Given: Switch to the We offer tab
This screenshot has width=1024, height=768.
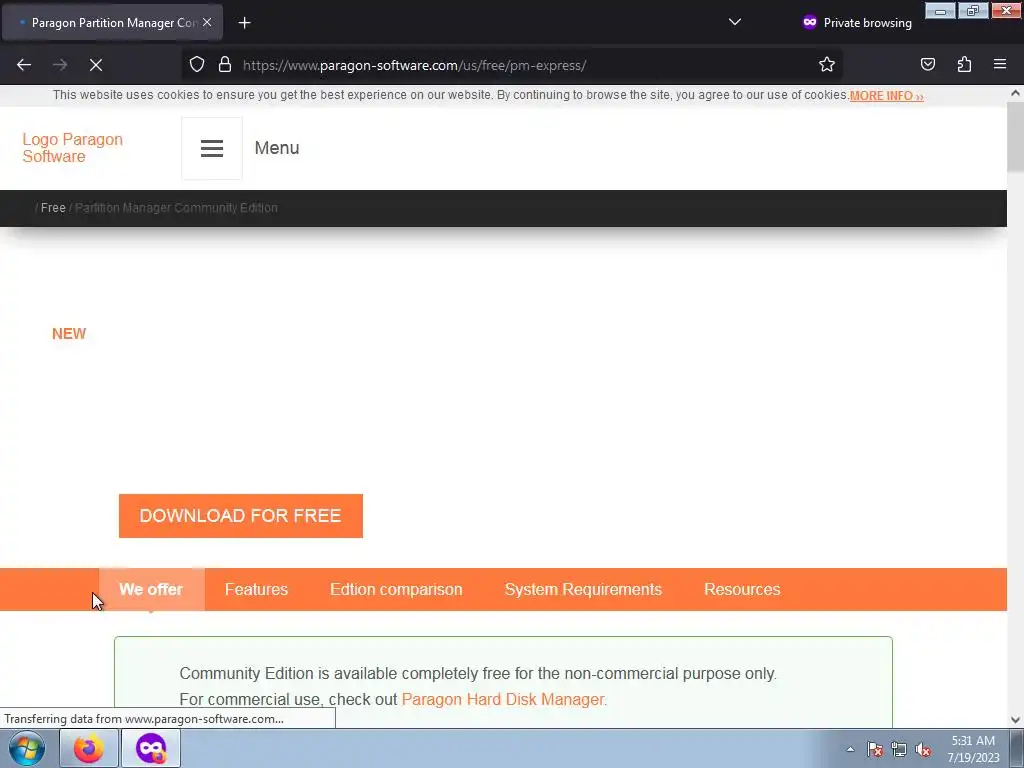Looking at the screenshot, I should (x=151, y=589).
